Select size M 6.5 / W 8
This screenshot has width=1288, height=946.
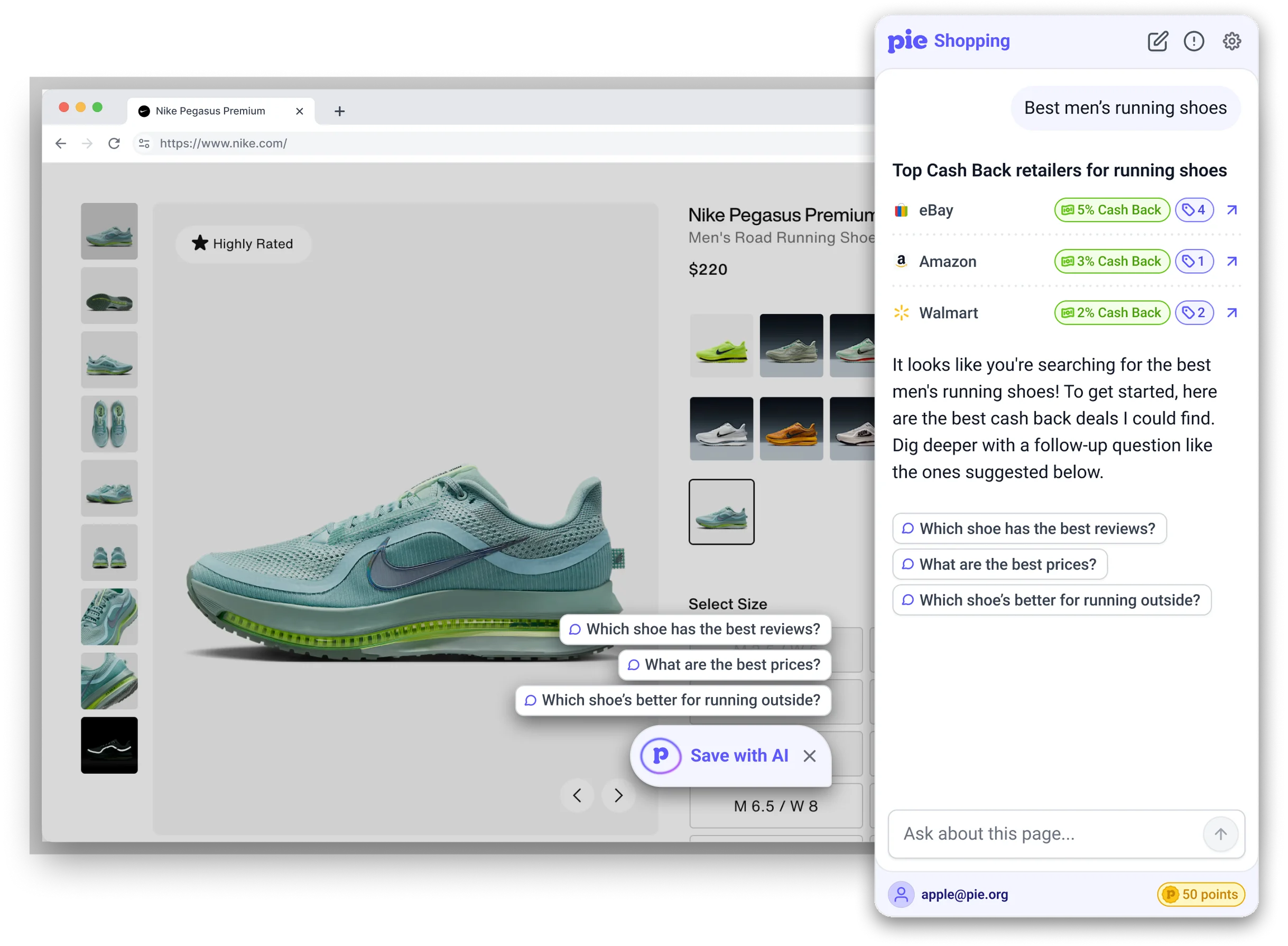coord(775,806)
